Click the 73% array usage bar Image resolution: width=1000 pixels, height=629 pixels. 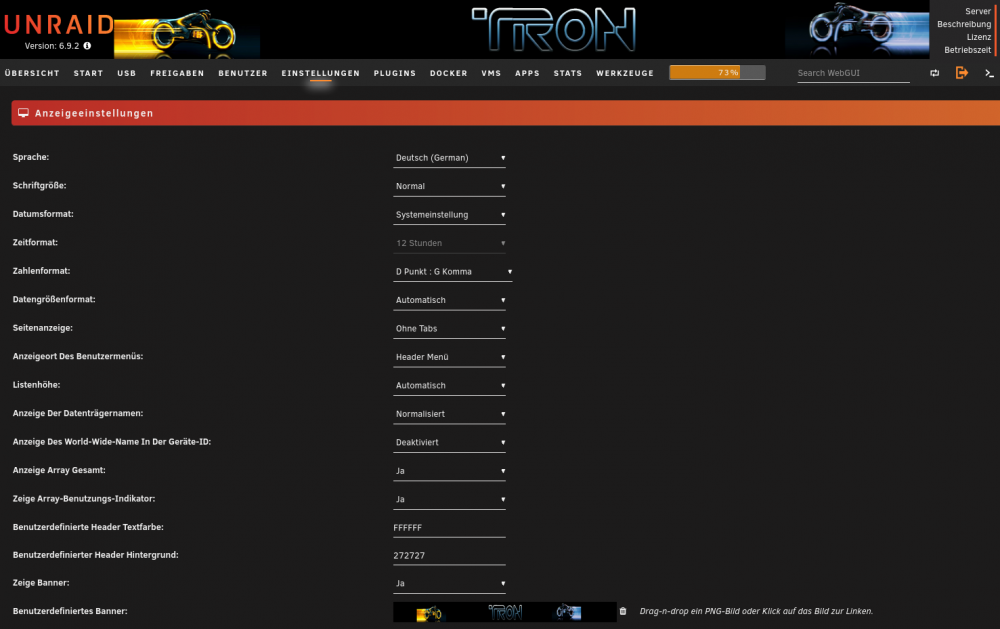717,73
